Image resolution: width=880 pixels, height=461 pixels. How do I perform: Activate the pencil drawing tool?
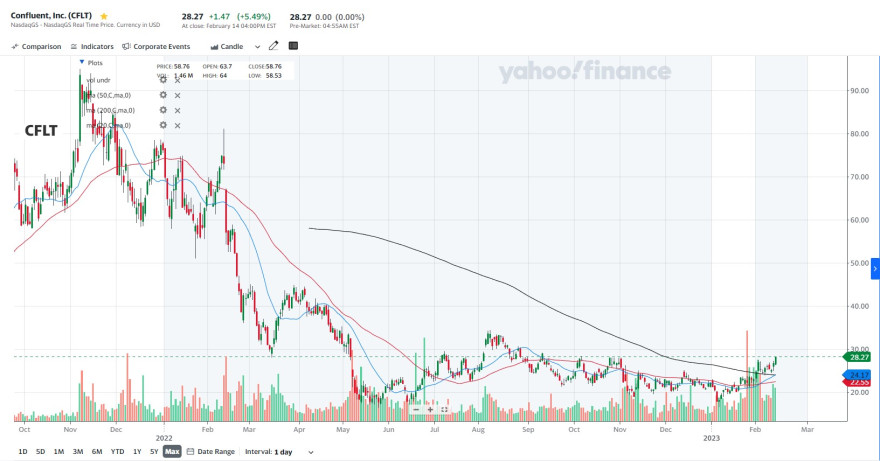pos(273,46)
